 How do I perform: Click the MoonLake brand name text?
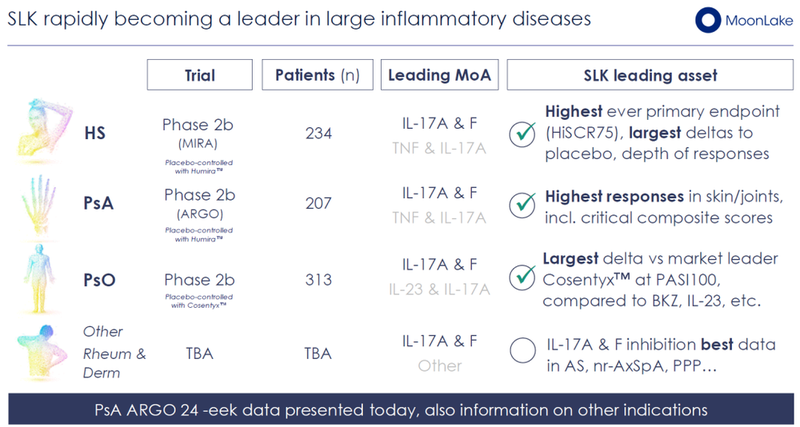tap(753, 21)
